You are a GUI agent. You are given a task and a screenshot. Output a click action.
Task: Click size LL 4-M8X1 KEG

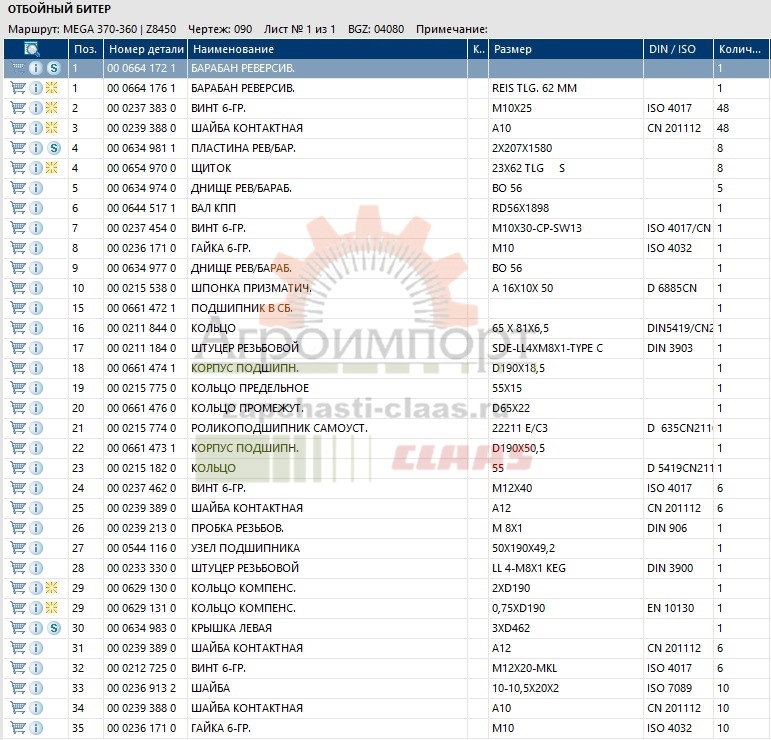529,568
